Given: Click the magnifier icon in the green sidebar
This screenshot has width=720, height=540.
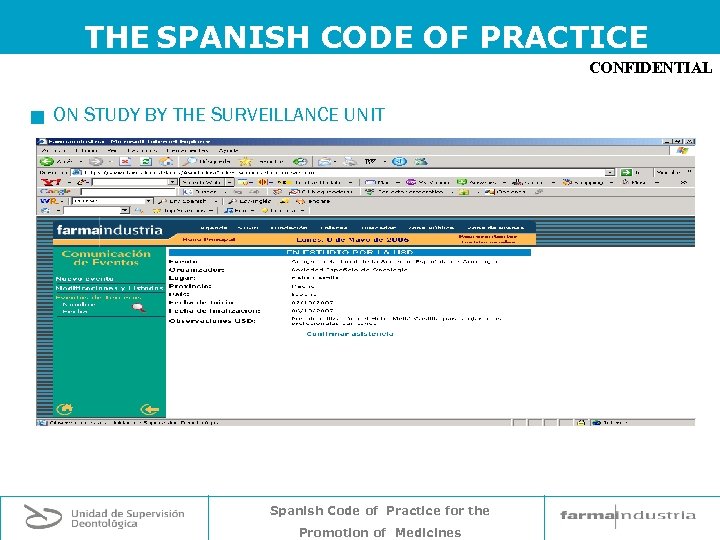Looking at the screenshot, I should [138, 308].
